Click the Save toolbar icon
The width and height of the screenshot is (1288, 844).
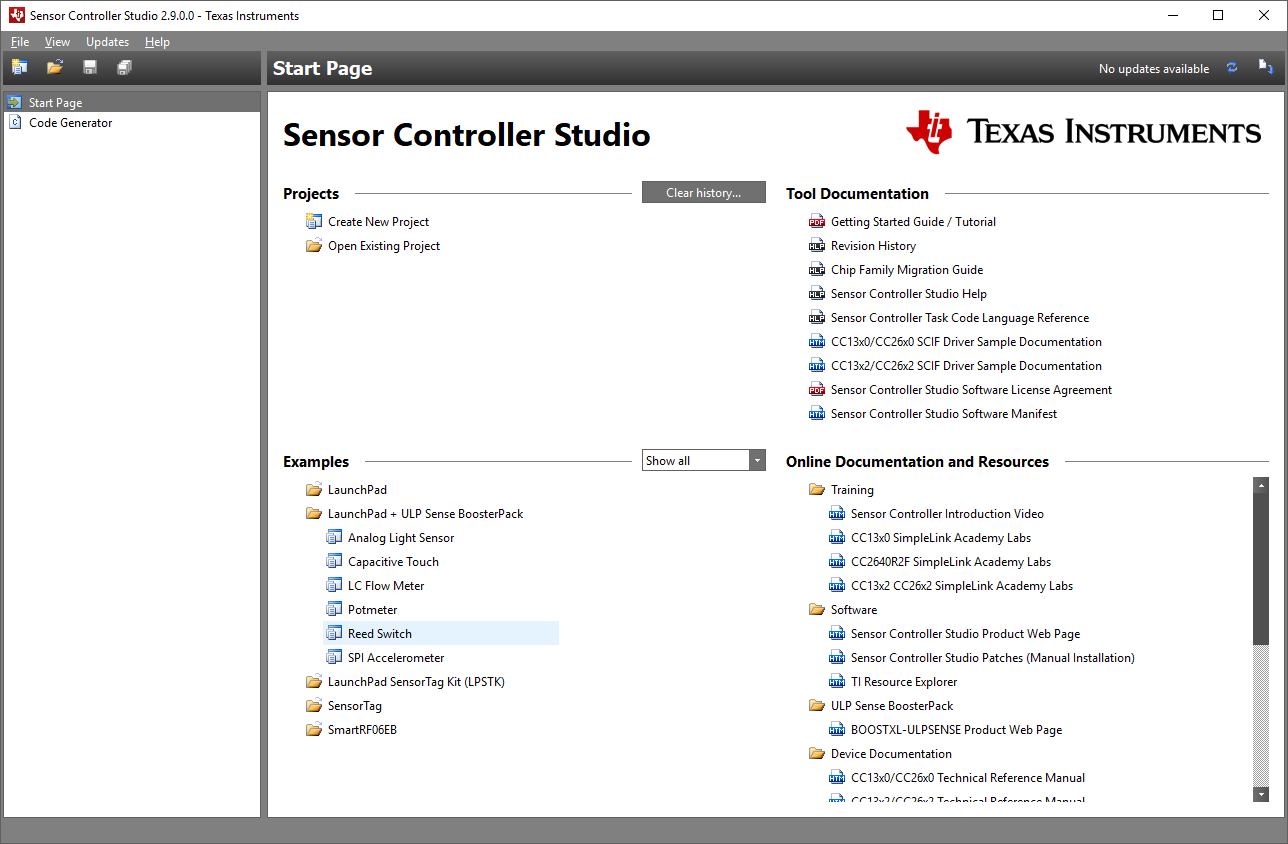tap(90, 67)
